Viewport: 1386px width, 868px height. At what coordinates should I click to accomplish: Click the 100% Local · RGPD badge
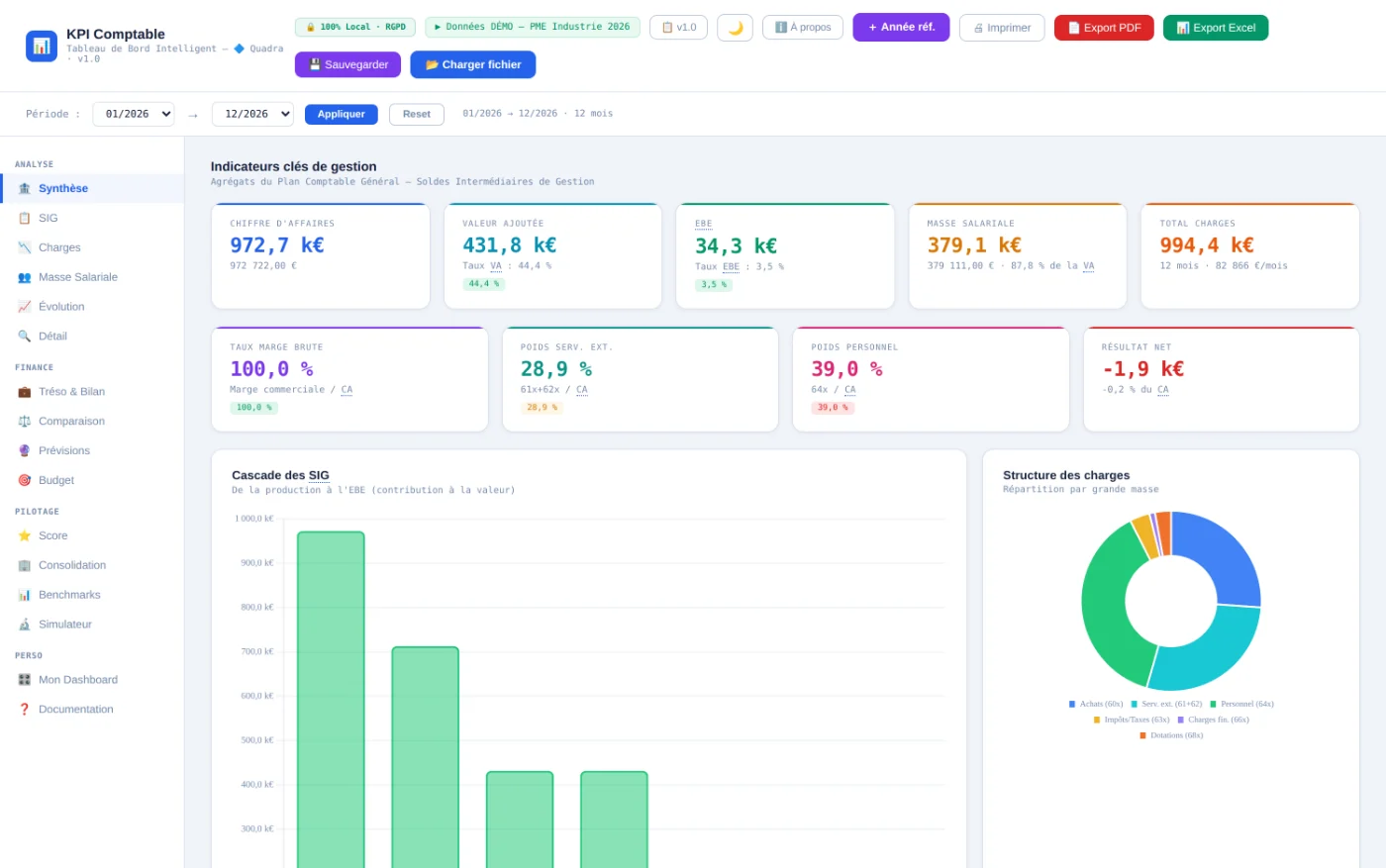coord(355,27)
